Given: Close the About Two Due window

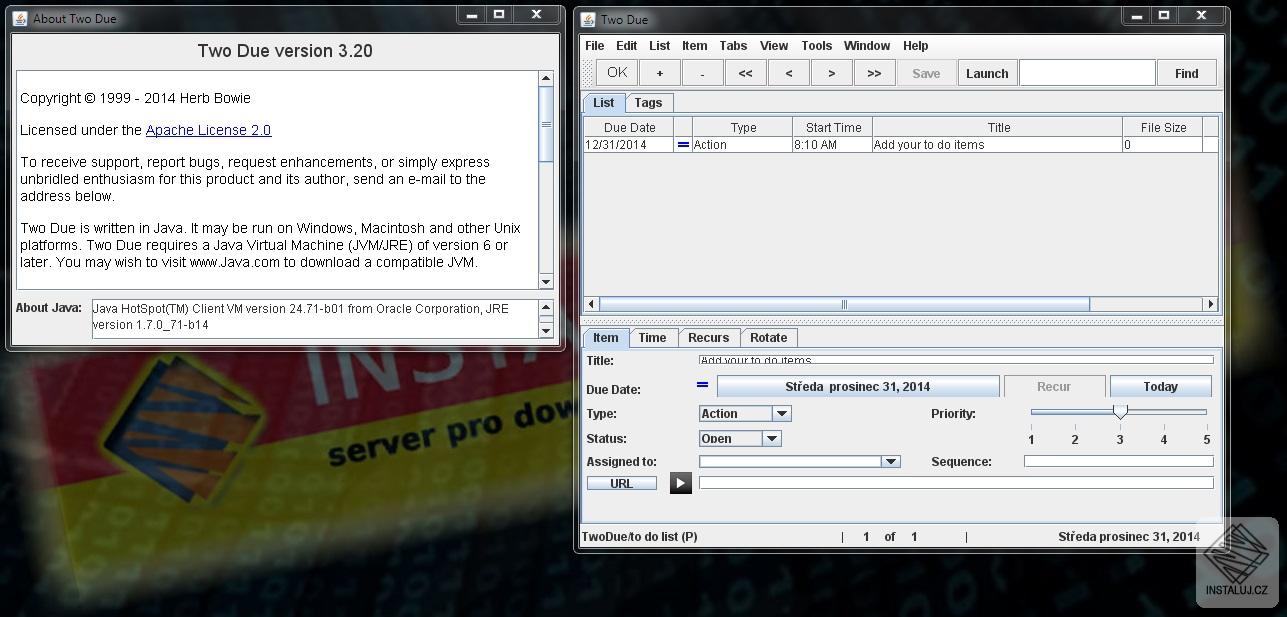Looking at the screenshot, I should click(536, 15).
